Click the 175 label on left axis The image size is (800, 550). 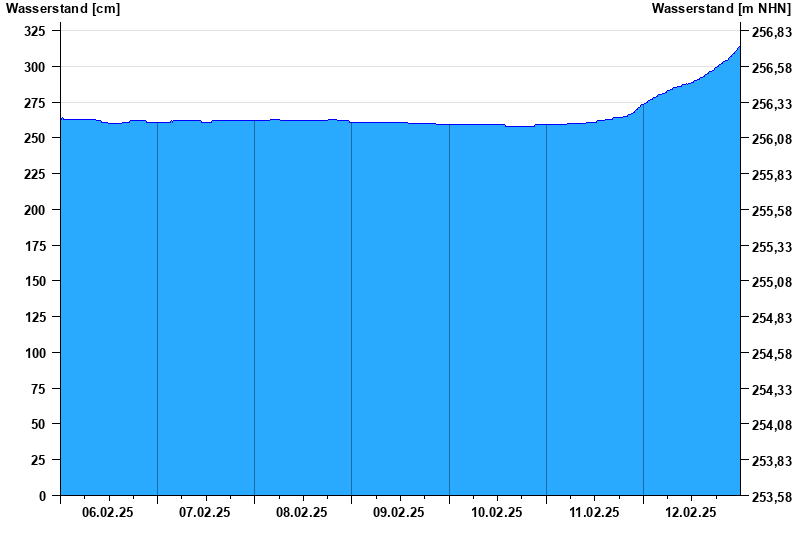tap(35, 246)
